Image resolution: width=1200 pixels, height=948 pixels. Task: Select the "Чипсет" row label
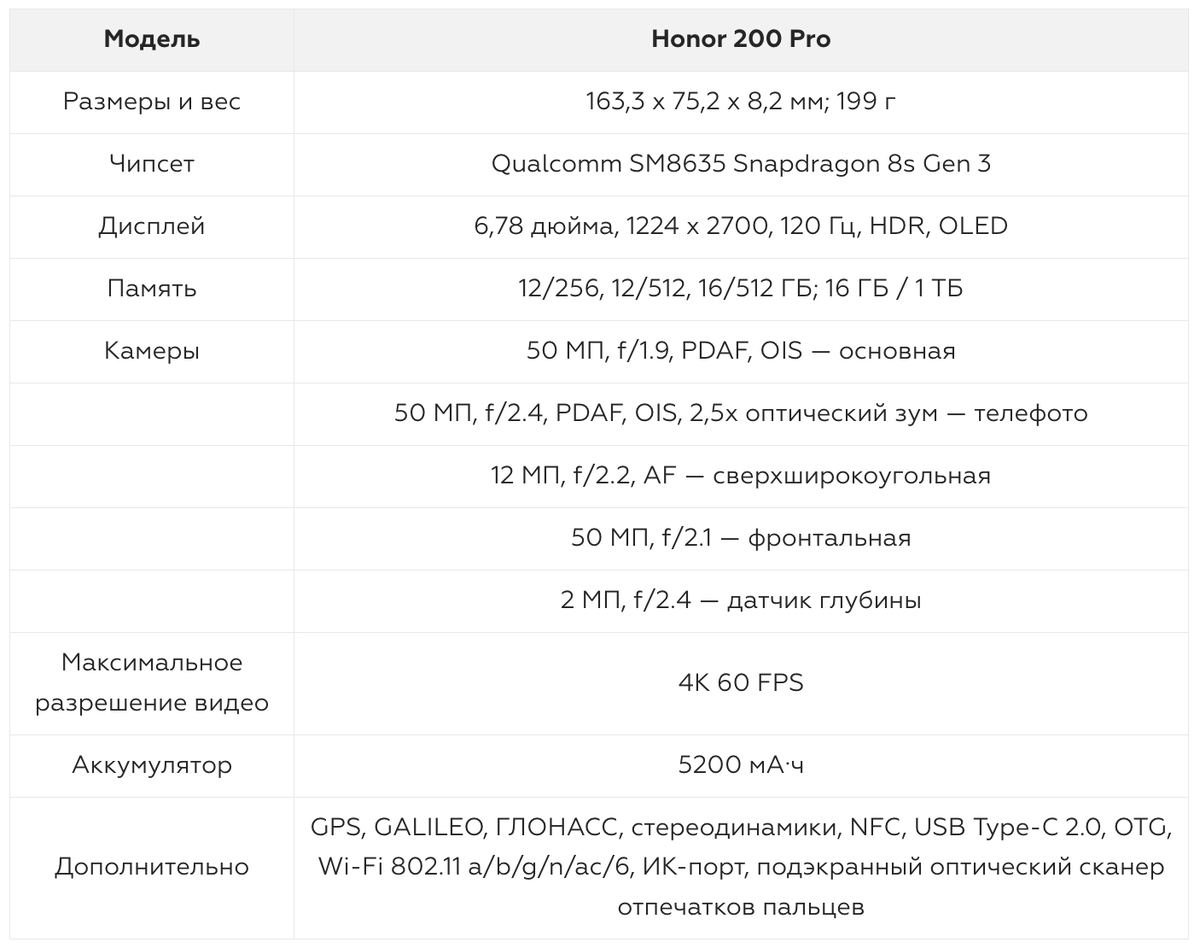152,164
